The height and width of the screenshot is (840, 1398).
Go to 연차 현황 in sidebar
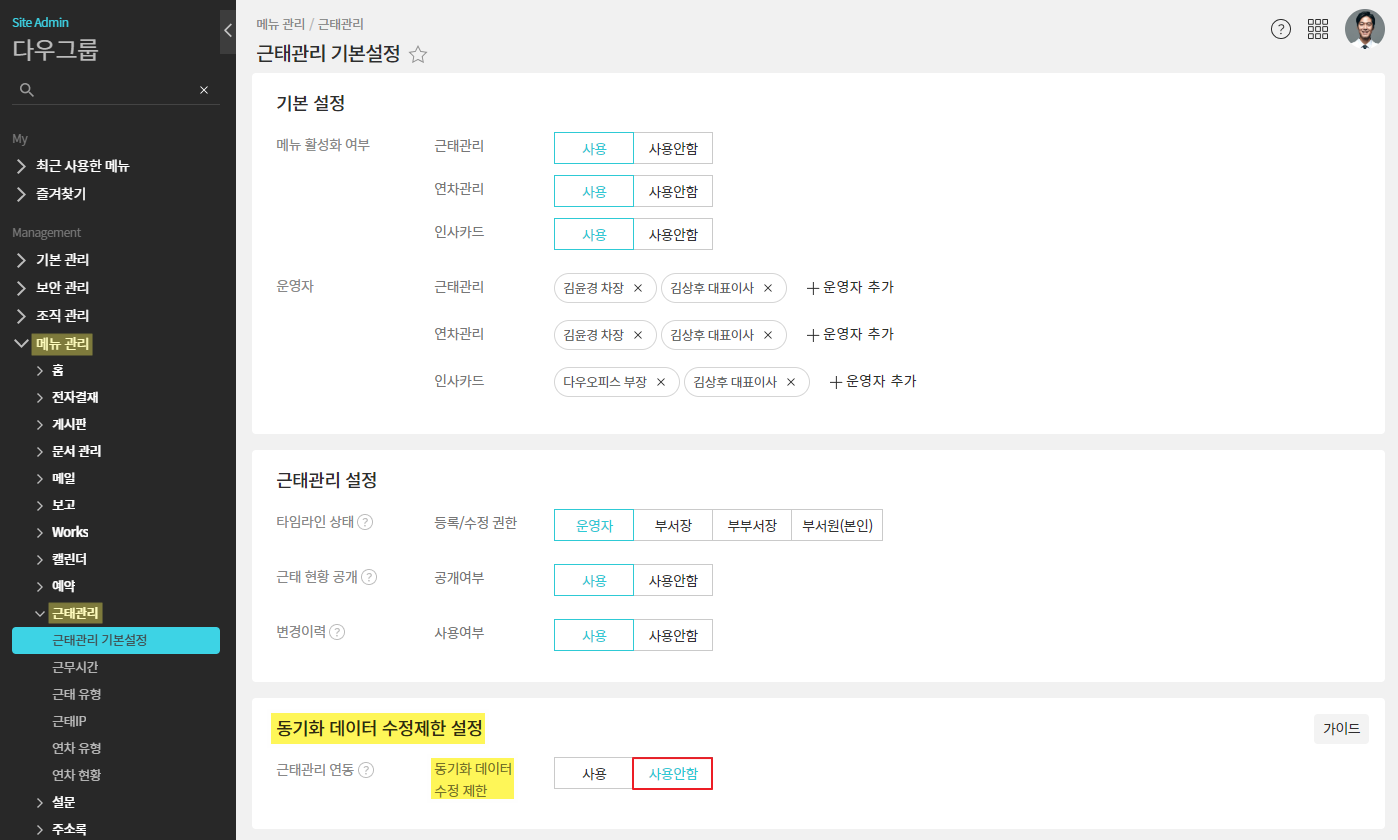tap(76, 775)
